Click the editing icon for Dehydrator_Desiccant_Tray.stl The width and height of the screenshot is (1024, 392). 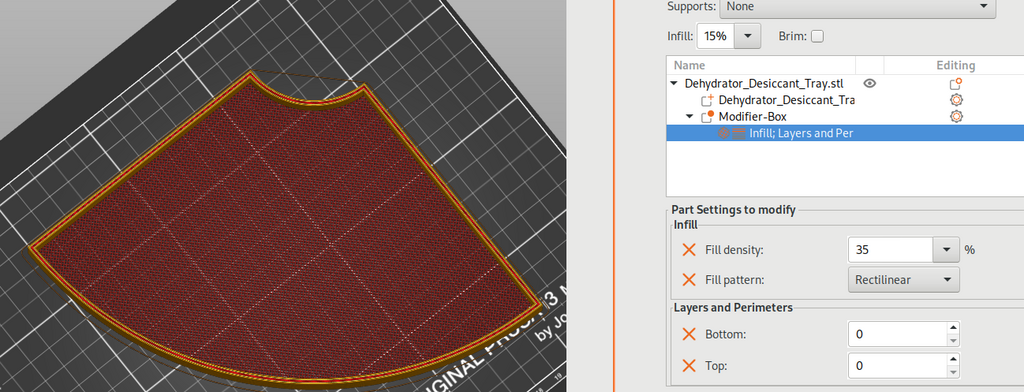[955, 84]
